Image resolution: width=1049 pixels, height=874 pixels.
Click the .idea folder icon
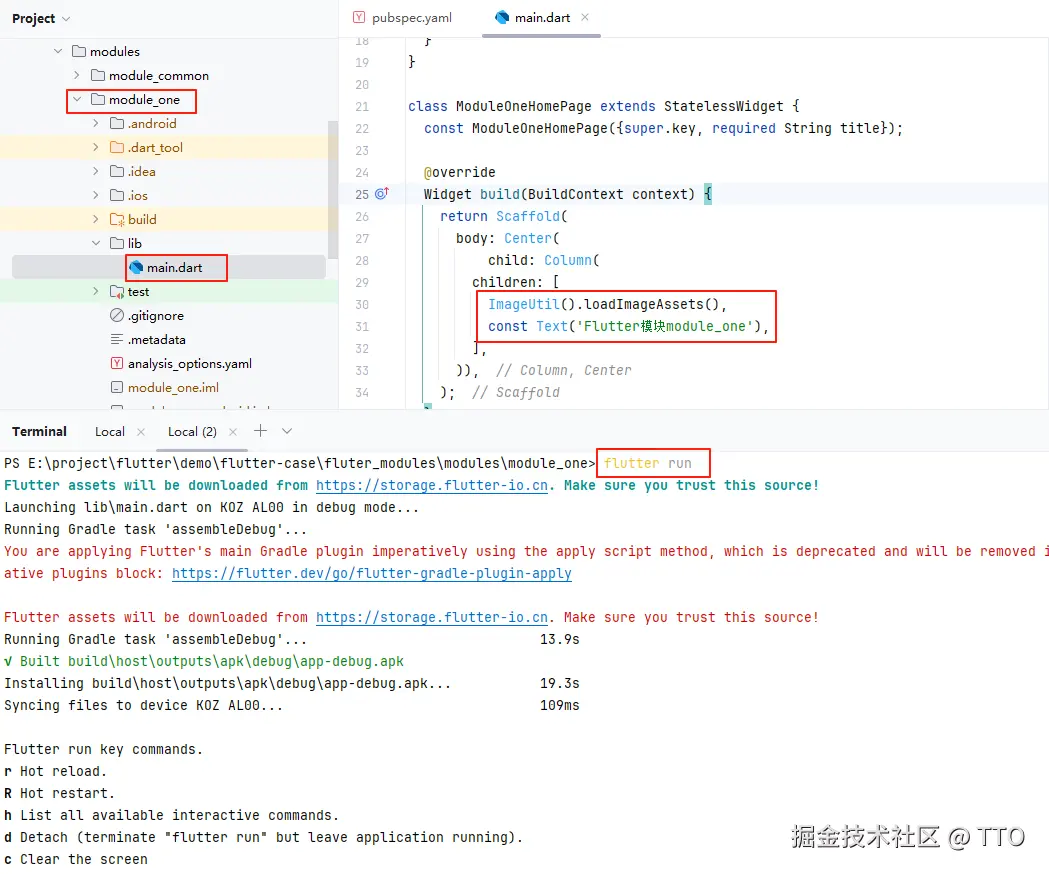[116, 171]
